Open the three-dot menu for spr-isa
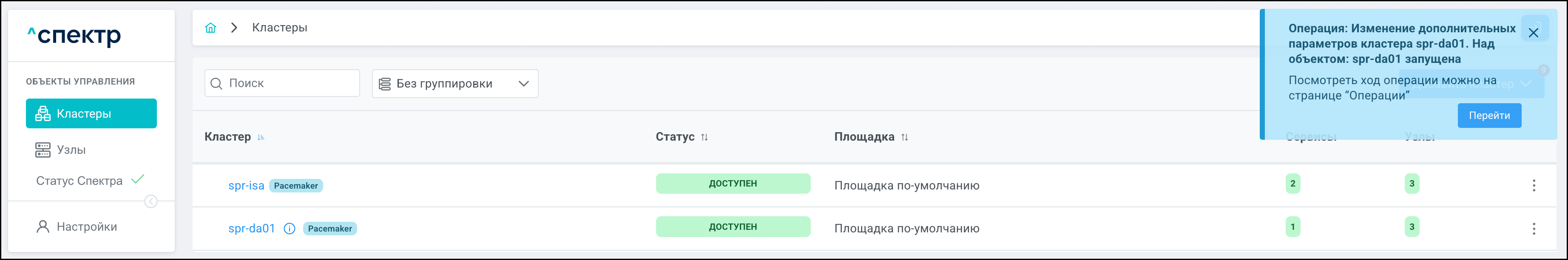 (x=1533, y=186)
